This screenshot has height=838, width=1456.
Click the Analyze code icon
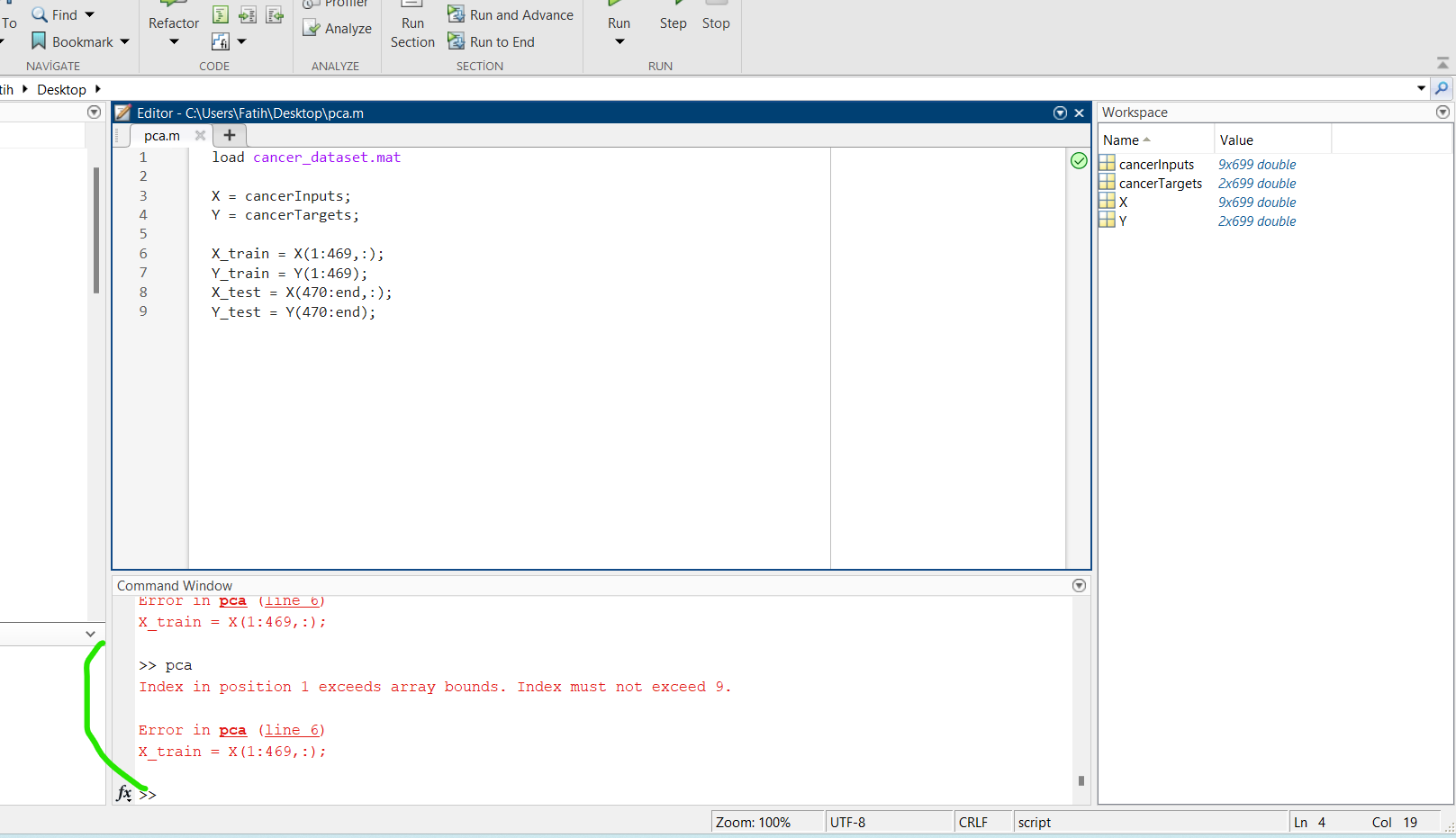pyautogui.click(x=312, y=29)
